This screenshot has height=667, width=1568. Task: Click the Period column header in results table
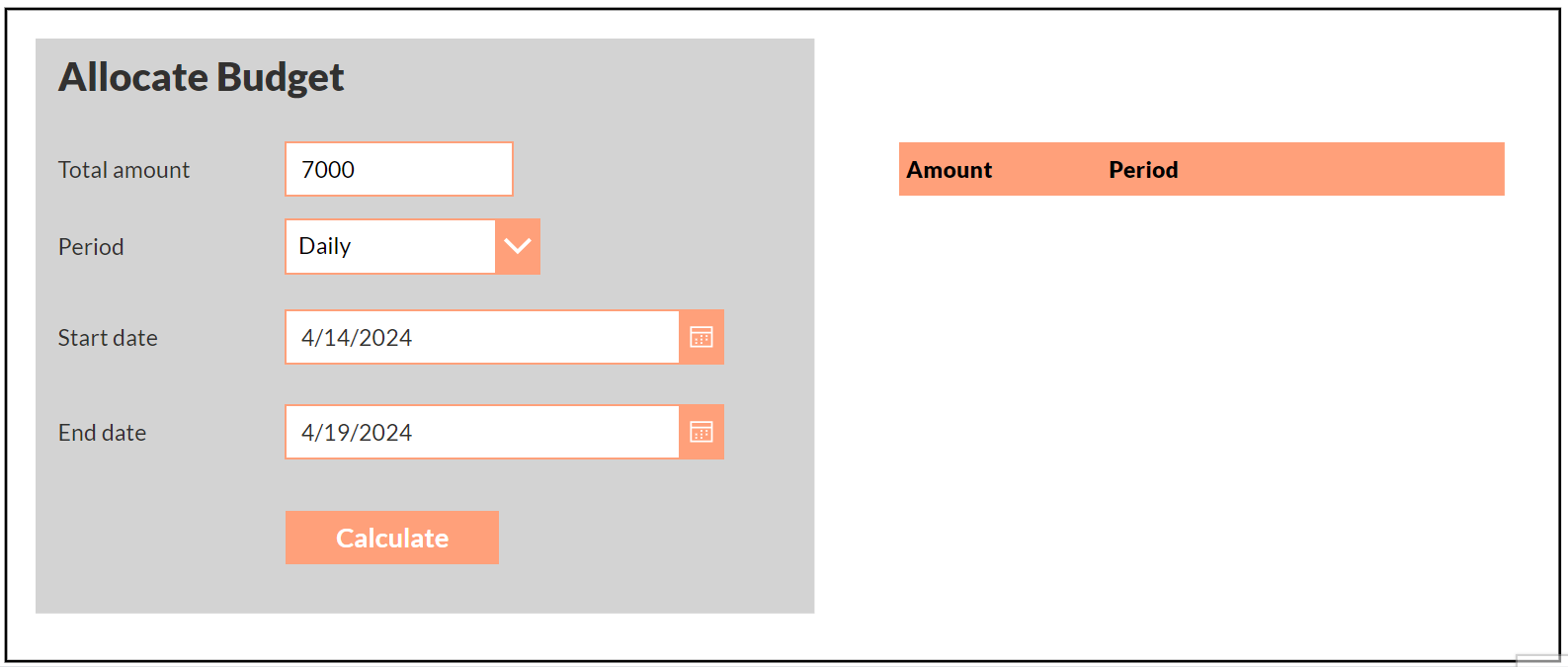pyautogui.click(x=1143, y=170)
